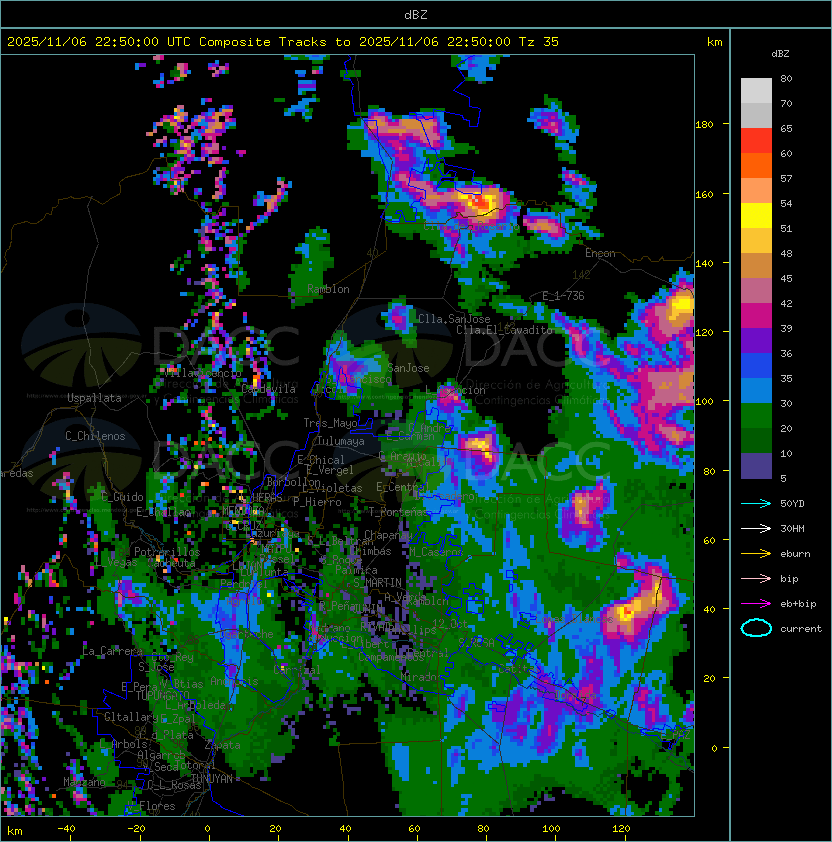
Task: Pick the light blue 30–35 dBZ swatch
Action: pos(756,390)
